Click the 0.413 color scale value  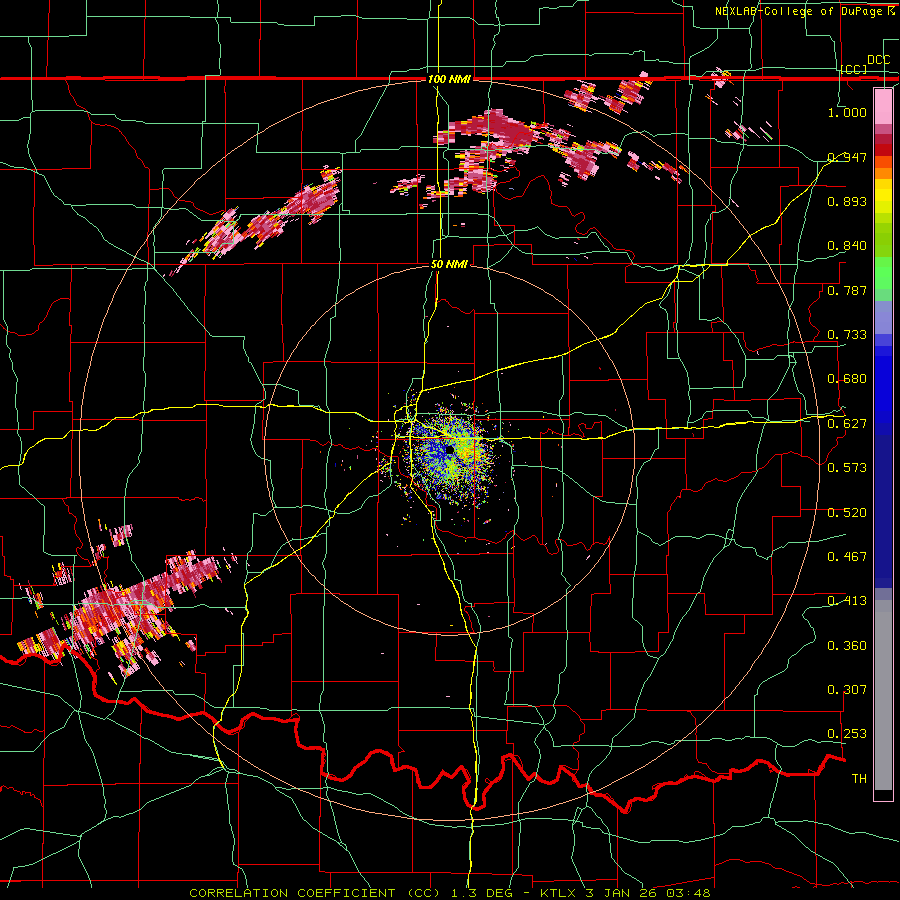(847, 601)
